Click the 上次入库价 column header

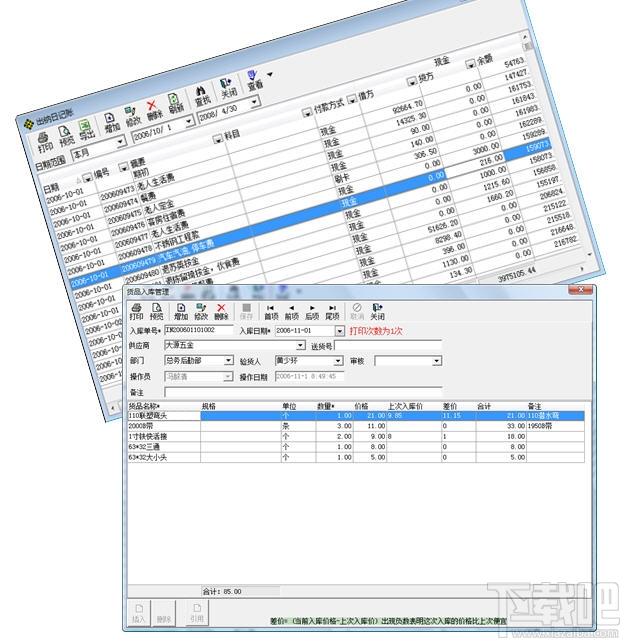click(414, 406)
